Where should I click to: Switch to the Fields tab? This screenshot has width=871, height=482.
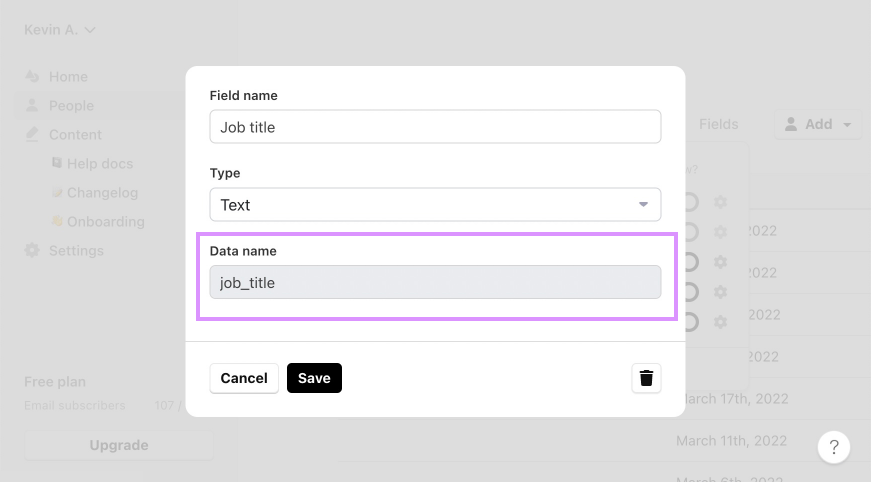click(718, 124)
